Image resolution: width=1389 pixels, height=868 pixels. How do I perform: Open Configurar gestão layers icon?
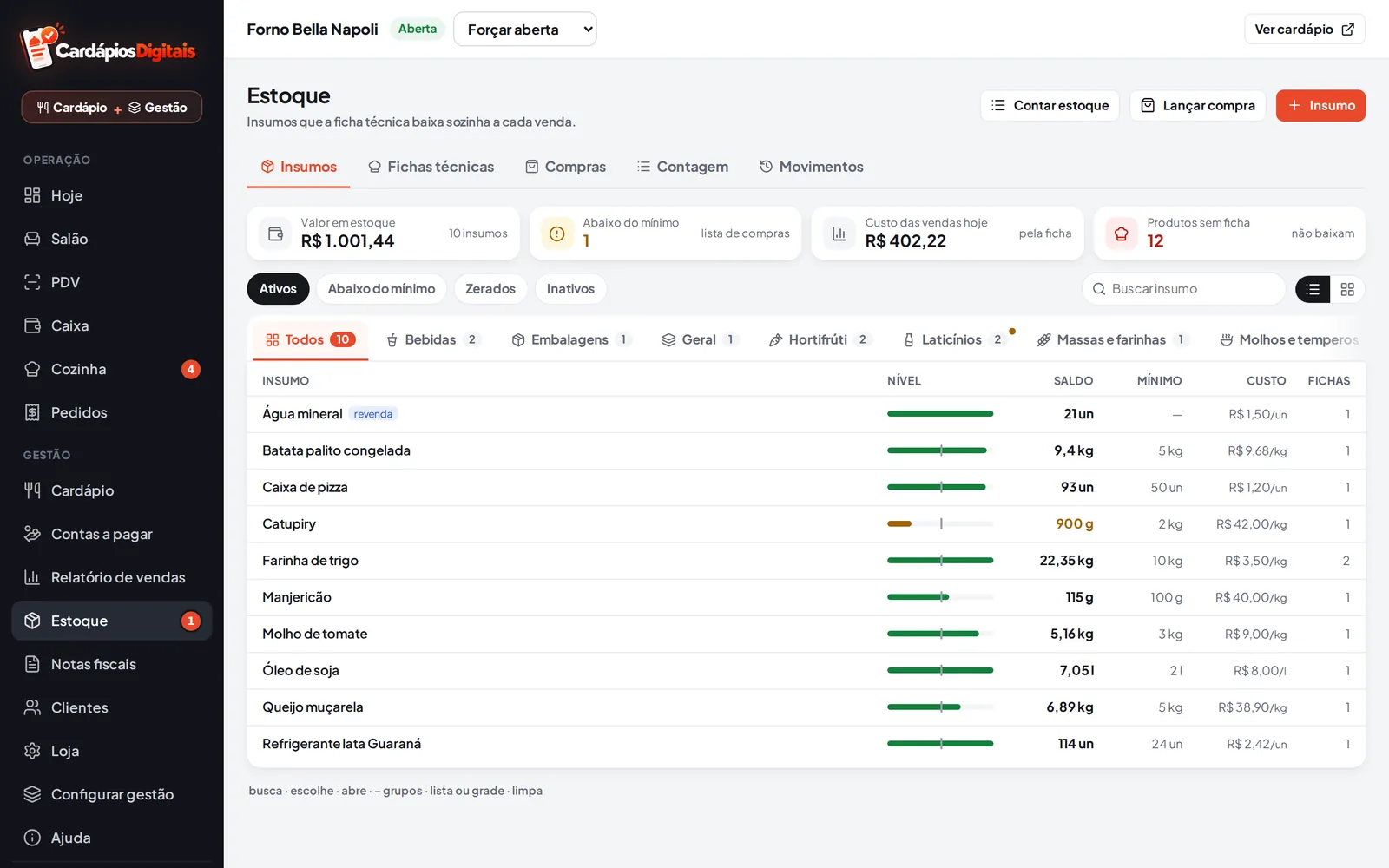(x=32, y=794)
